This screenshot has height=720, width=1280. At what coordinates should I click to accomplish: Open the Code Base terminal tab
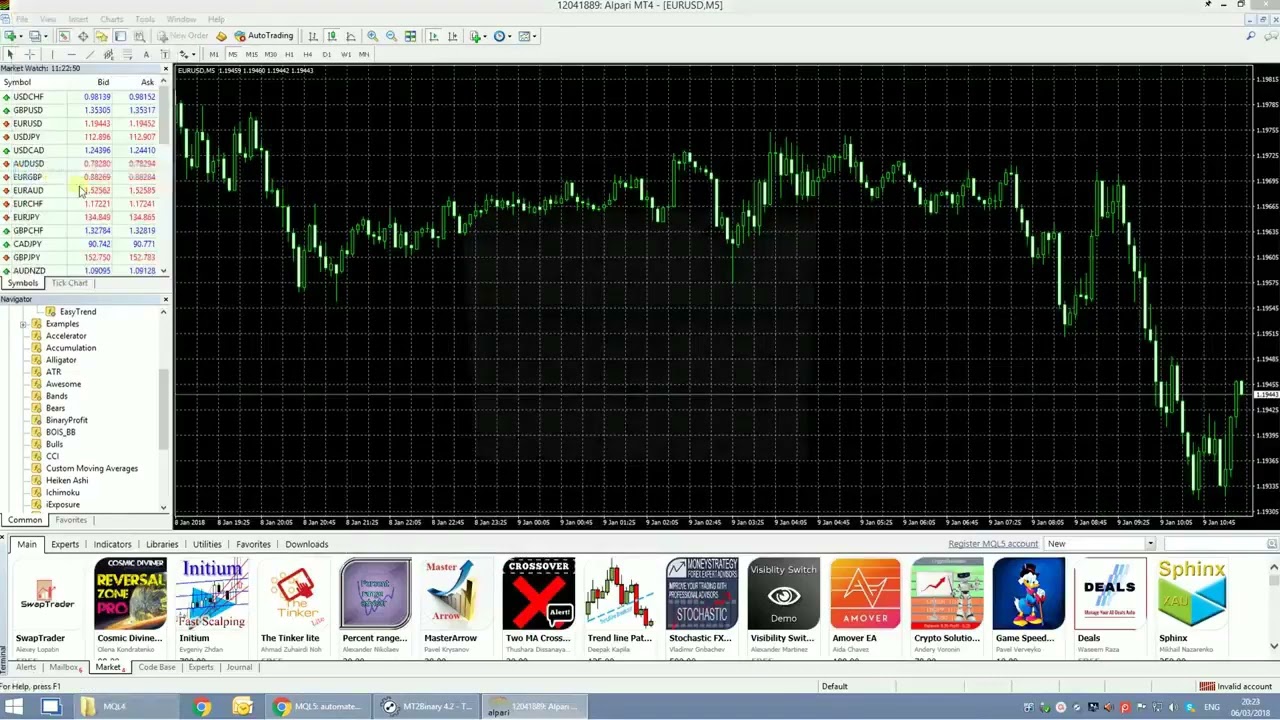156,667
